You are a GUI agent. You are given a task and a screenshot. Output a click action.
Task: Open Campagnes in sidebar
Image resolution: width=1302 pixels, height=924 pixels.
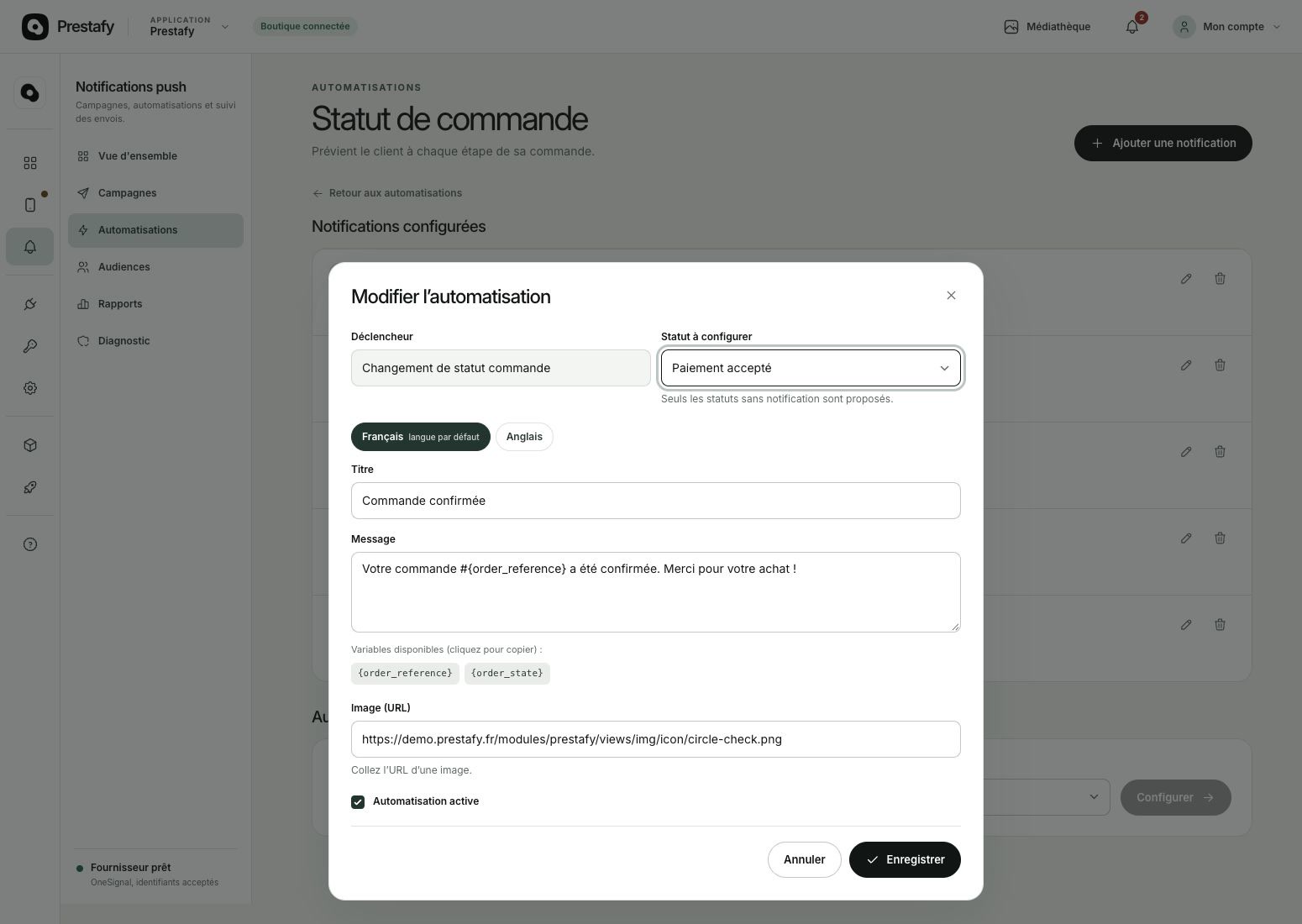click(155, 193)
